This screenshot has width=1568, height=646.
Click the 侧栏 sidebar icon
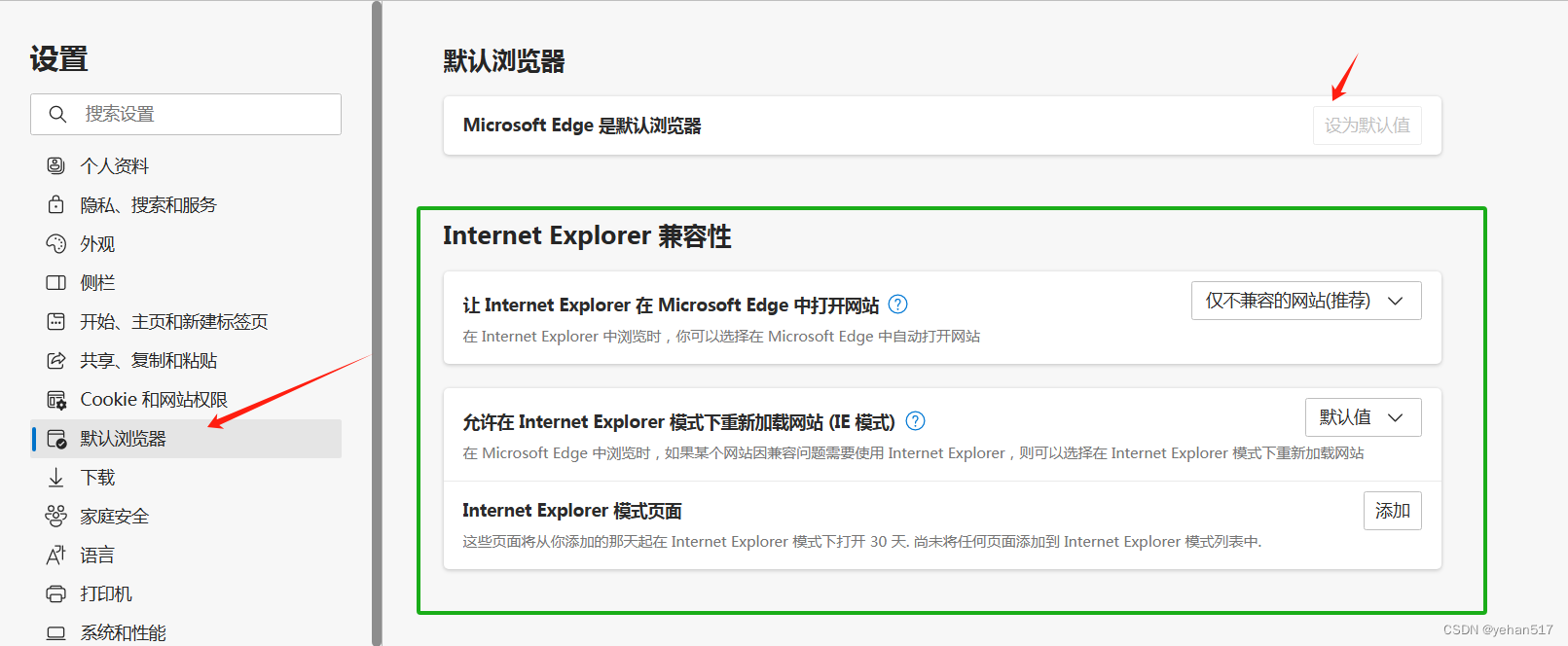pos(56,282)
